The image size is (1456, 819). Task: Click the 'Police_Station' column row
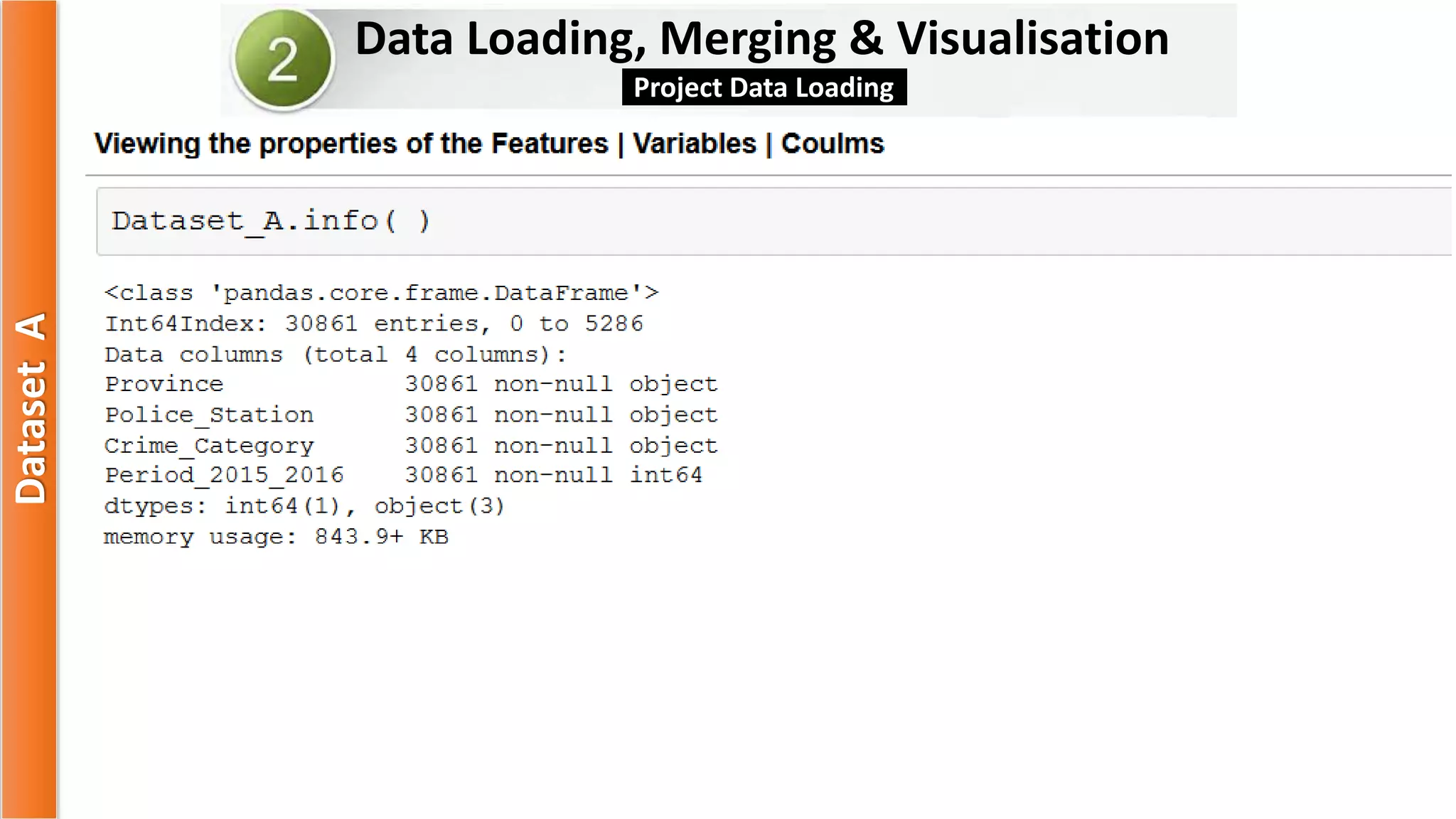point(411,415)
